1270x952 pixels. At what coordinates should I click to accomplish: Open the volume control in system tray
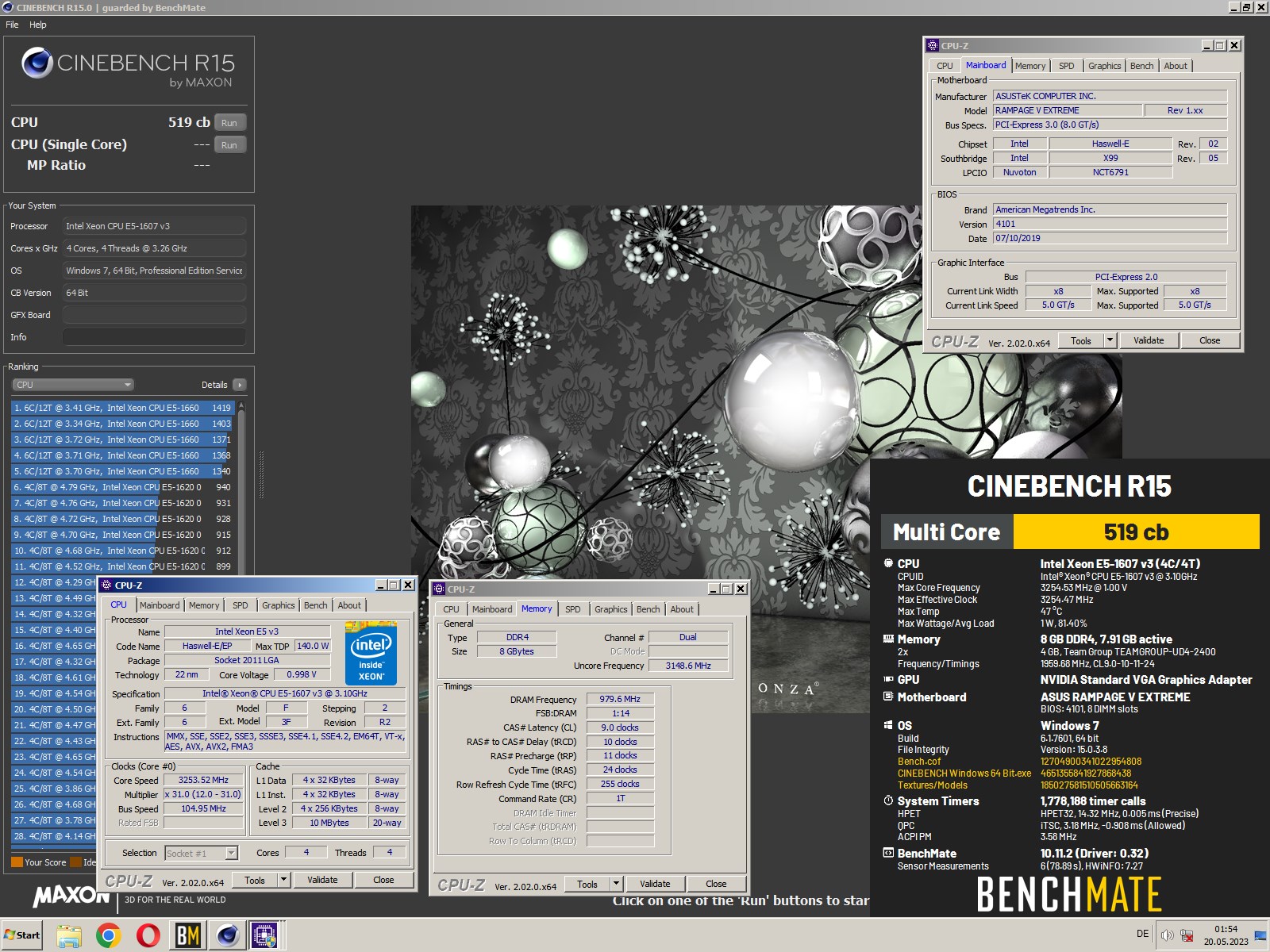1167,935
